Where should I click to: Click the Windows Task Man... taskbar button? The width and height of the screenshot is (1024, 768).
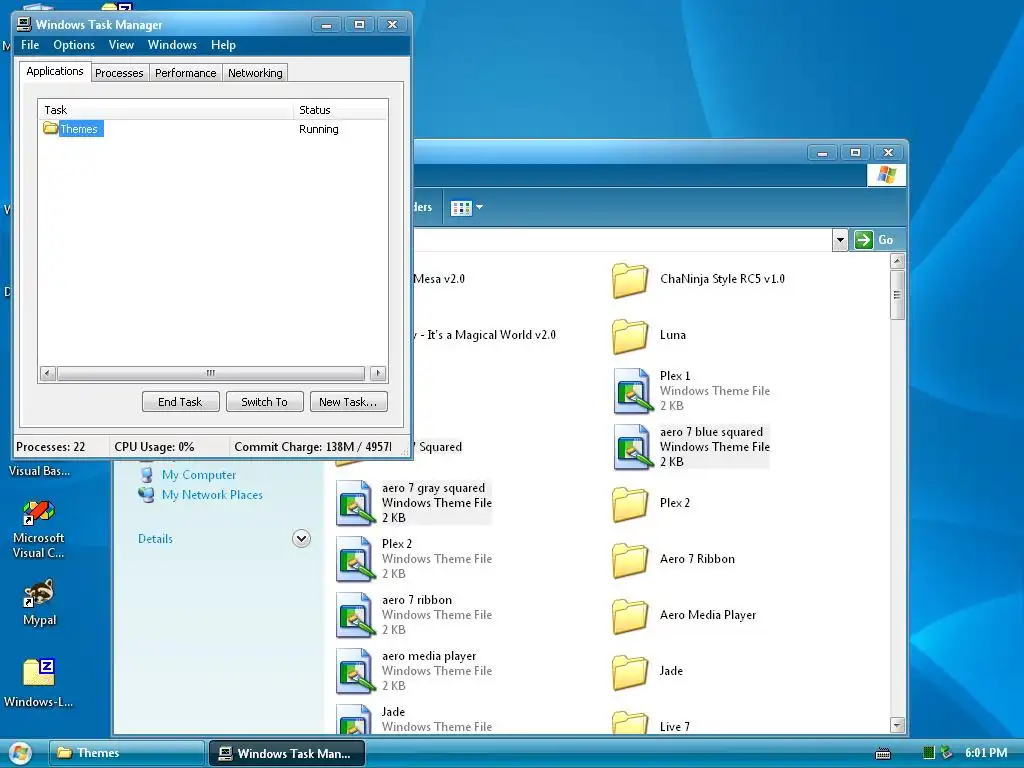[x=287, y=753]
